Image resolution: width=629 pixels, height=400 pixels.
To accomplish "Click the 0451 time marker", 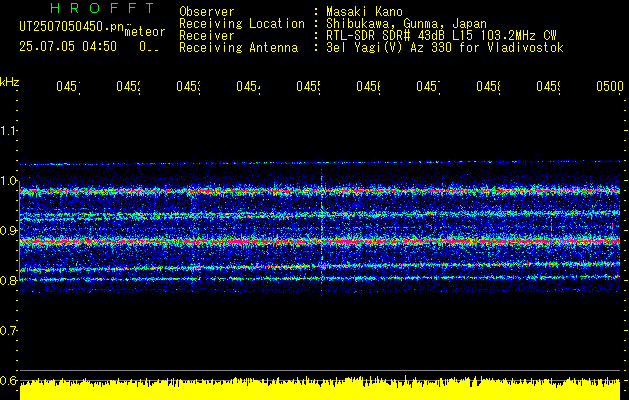I will [x=68, y=86].
